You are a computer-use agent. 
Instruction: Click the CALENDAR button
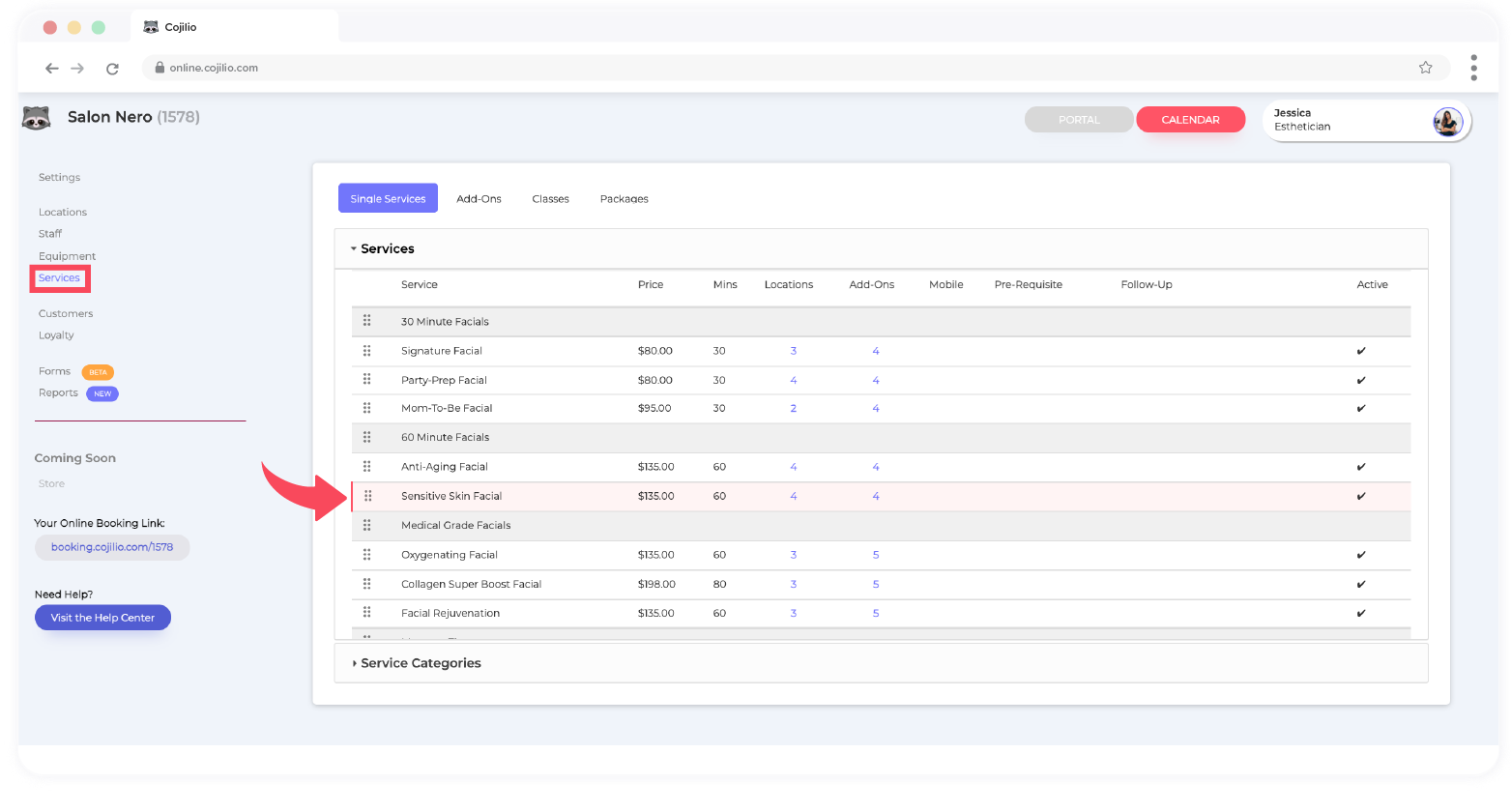click(x=1190, y=120)
